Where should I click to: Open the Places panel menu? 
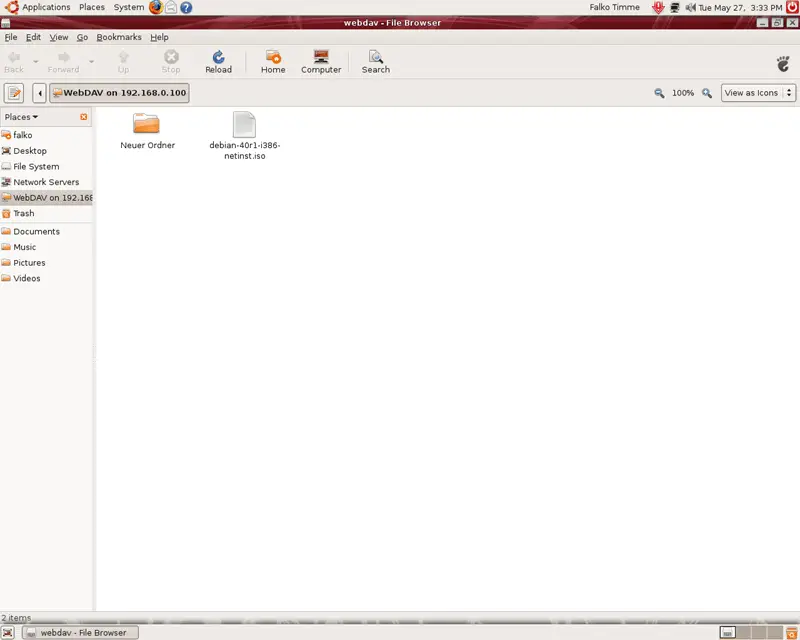[92, 7]
